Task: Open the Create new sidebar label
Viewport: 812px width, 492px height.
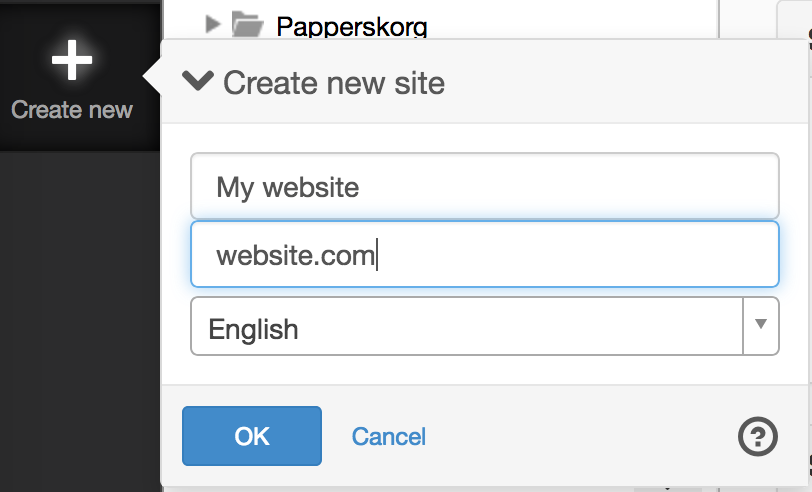Action: point(72,110)
